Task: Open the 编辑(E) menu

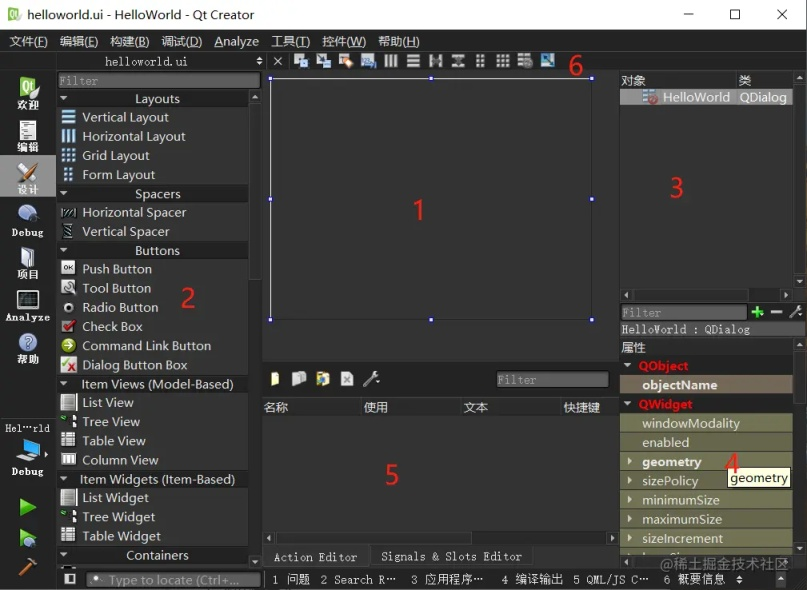Action: [x=79, y=41]
